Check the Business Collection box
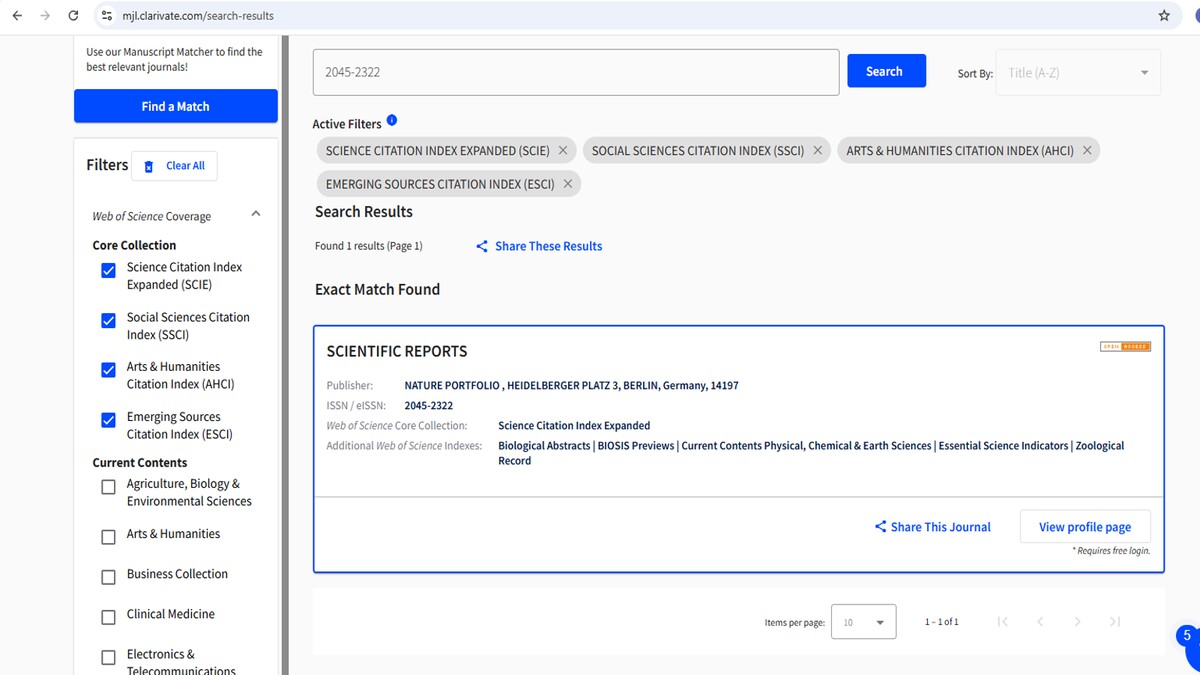 tap(109, 577)
